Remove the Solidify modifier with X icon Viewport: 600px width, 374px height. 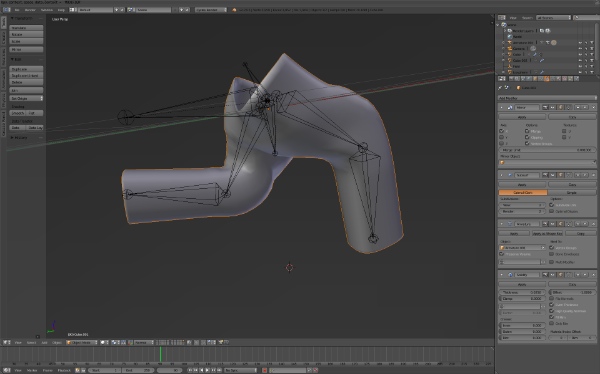pos(593,275)
